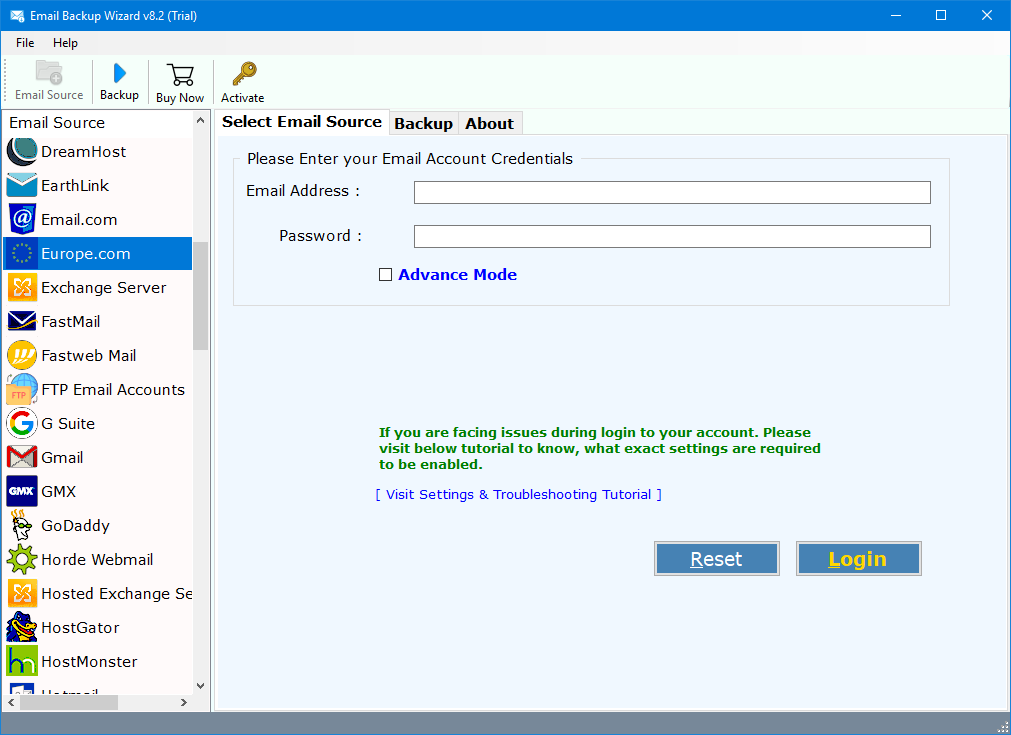Image resolution: width=1011 pixels, height=735 pixels.
Task: Click the Email Source toolbar folder icon
Action: (49, 72)
